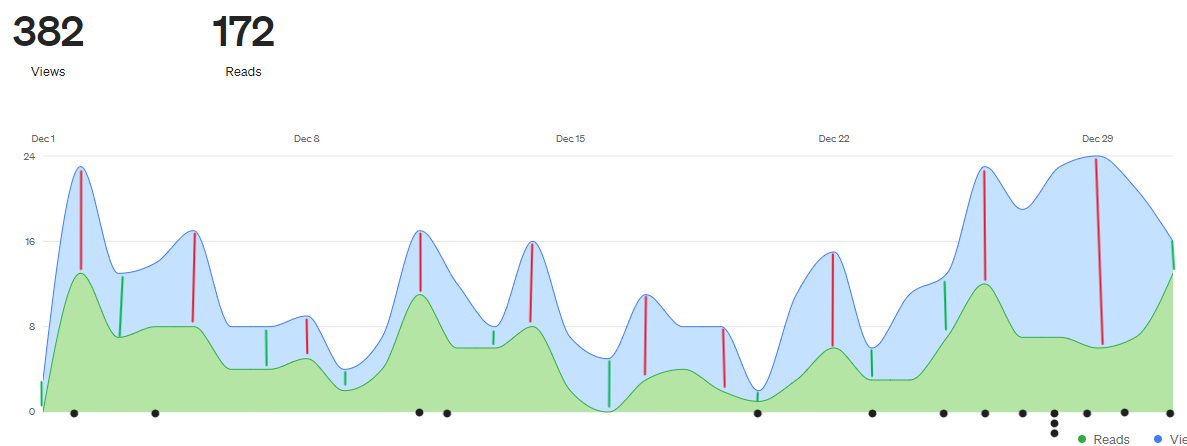This screenshot has width=1187, height=446.
Task: Click the blue Views legend dot
Action: point(1158,439)
